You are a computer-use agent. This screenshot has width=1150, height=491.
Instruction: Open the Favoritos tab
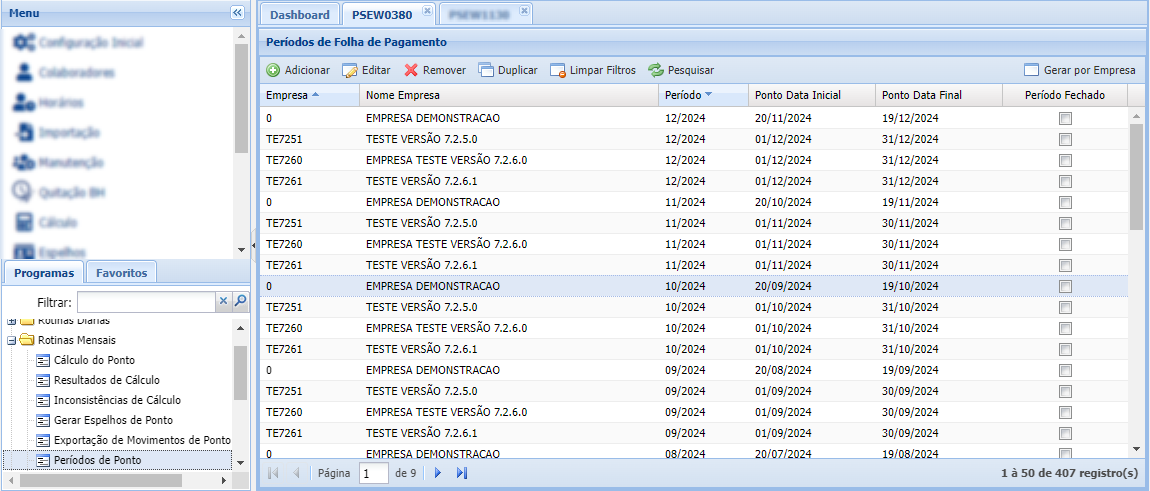(122, 273)
